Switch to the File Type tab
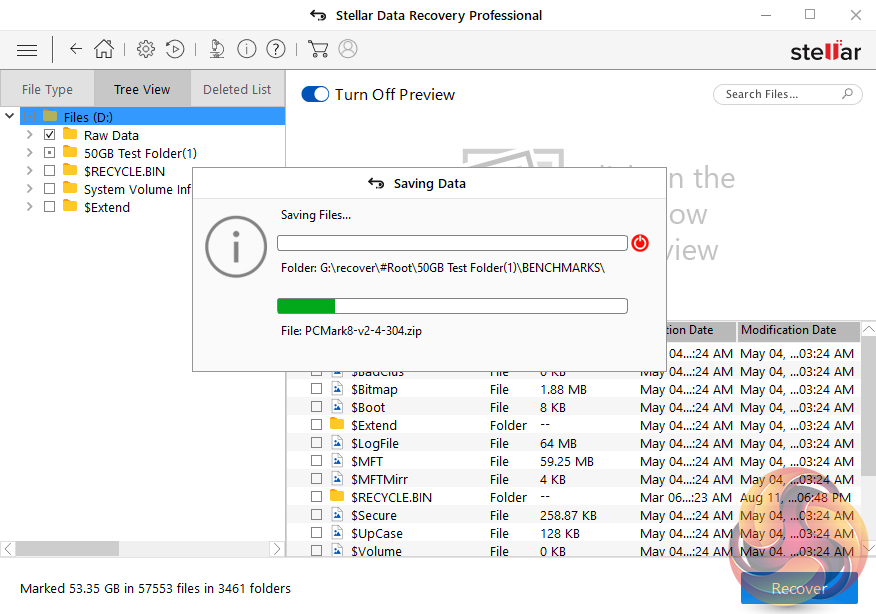The image size is (876, 614). pyautogui.click(x=47, y=89)
